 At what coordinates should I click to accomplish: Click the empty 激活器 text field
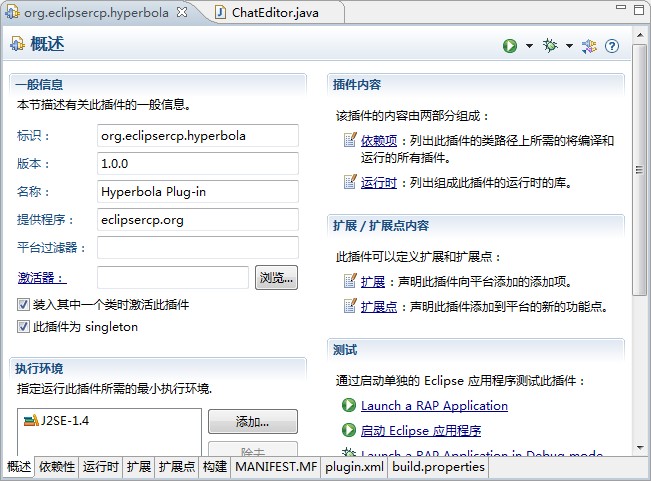click(173, 277)
